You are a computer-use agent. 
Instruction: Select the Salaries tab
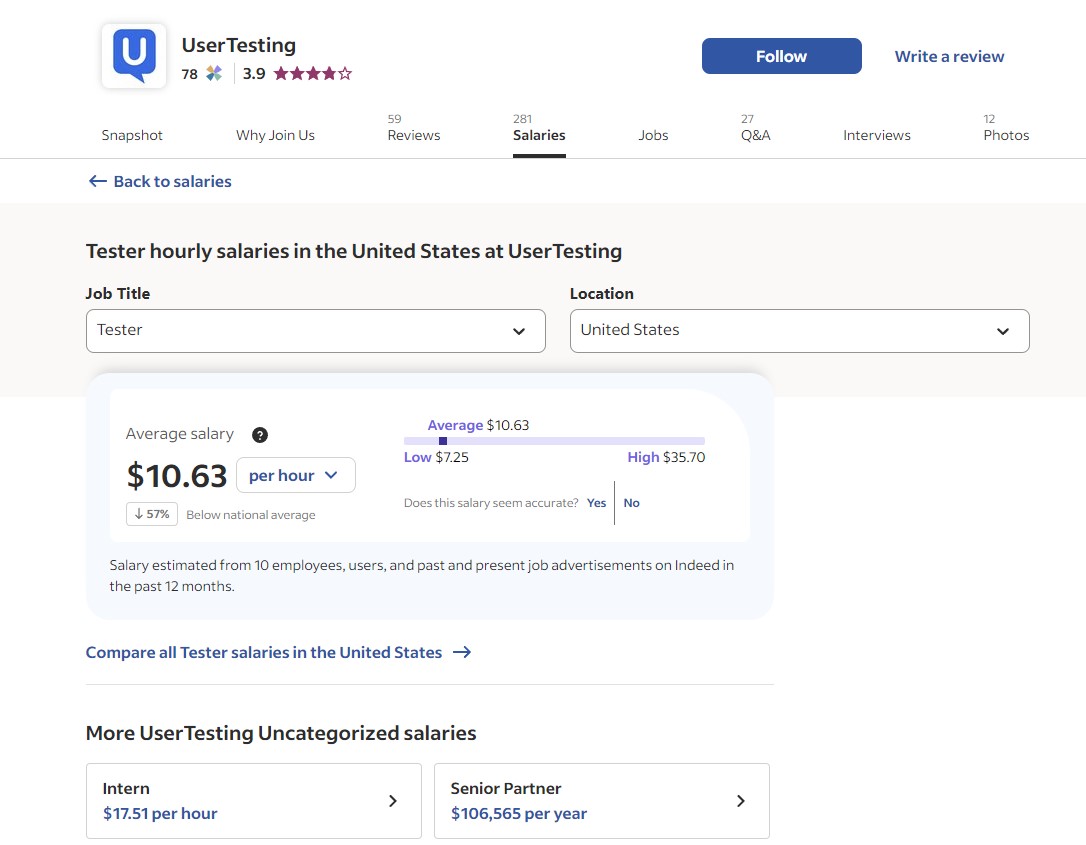pyautogui.click(x=539, y=129)
